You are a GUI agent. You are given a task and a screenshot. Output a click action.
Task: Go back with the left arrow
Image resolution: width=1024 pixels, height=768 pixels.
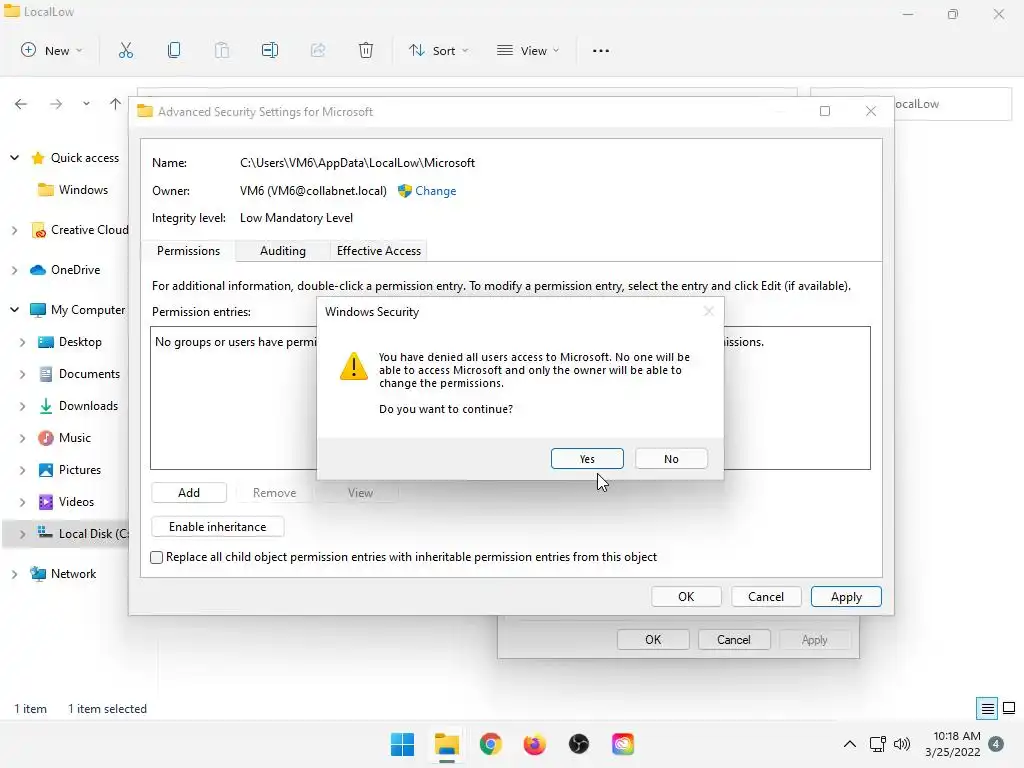(21, 104)
